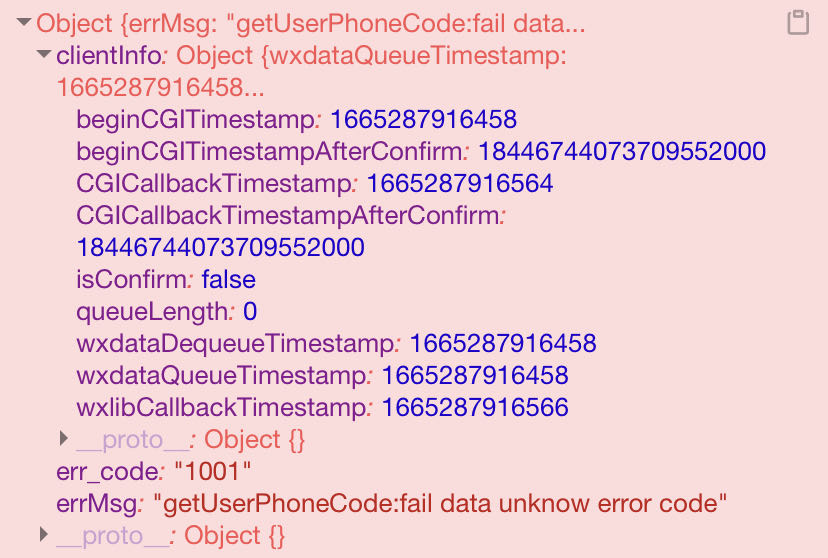Click the isConfirm false value
Screen dimensions: 828x558
pos(228,280)
